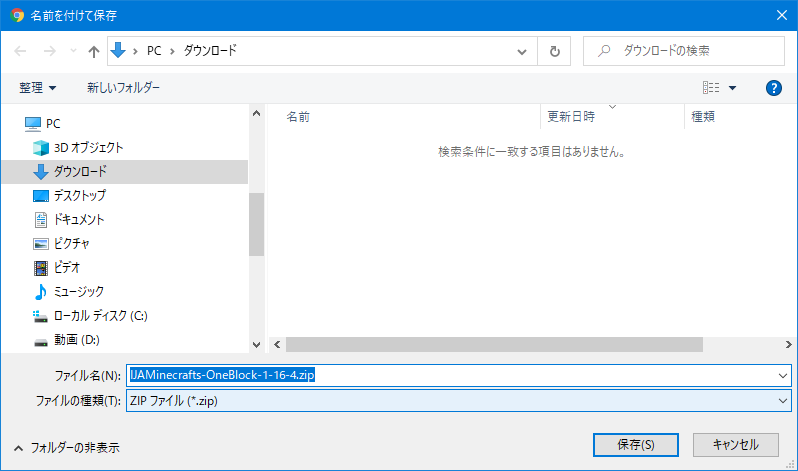Click the horizontal scrollbar thumb

494,345
